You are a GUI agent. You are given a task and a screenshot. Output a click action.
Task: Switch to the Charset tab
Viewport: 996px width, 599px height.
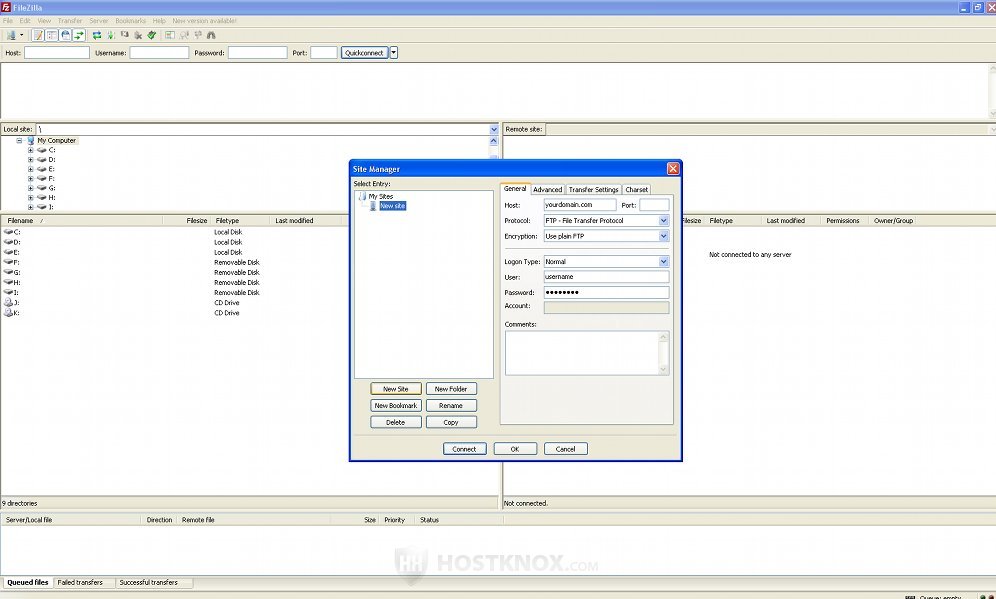(x=636, y=189)
